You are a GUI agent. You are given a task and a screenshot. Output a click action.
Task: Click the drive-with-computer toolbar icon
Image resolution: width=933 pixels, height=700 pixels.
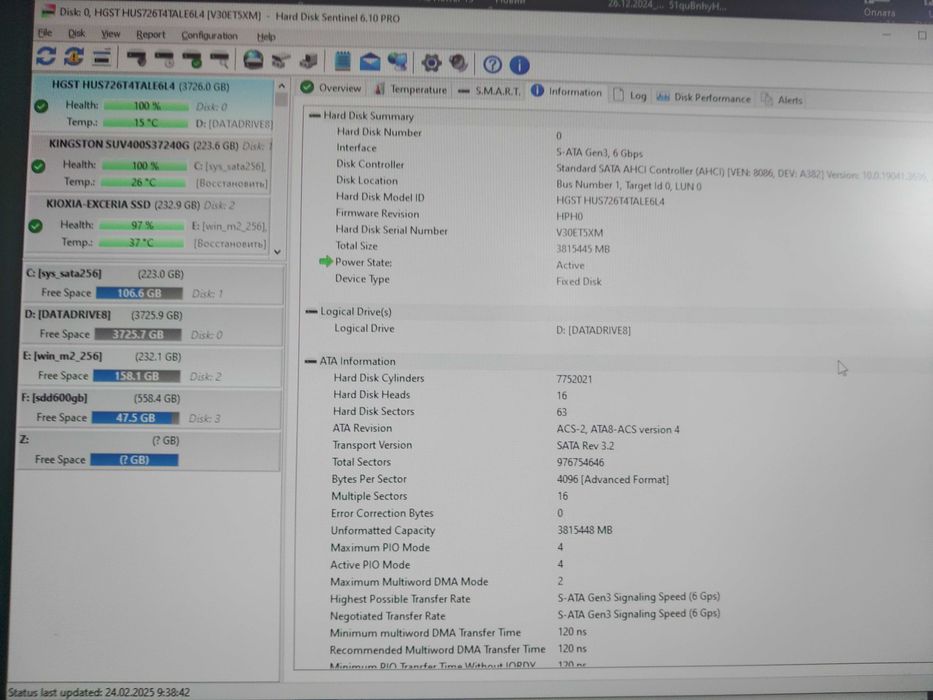308,61
